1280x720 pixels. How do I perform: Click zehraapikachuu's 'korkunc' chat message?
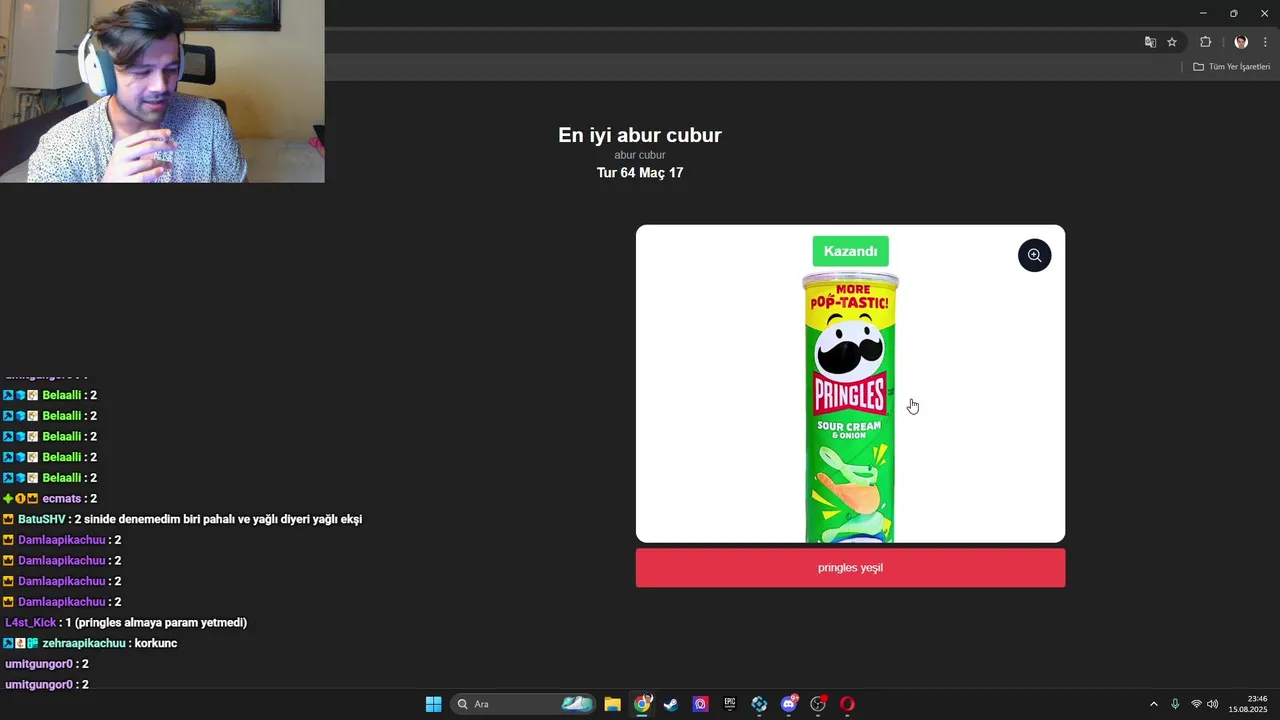[90, 643]
